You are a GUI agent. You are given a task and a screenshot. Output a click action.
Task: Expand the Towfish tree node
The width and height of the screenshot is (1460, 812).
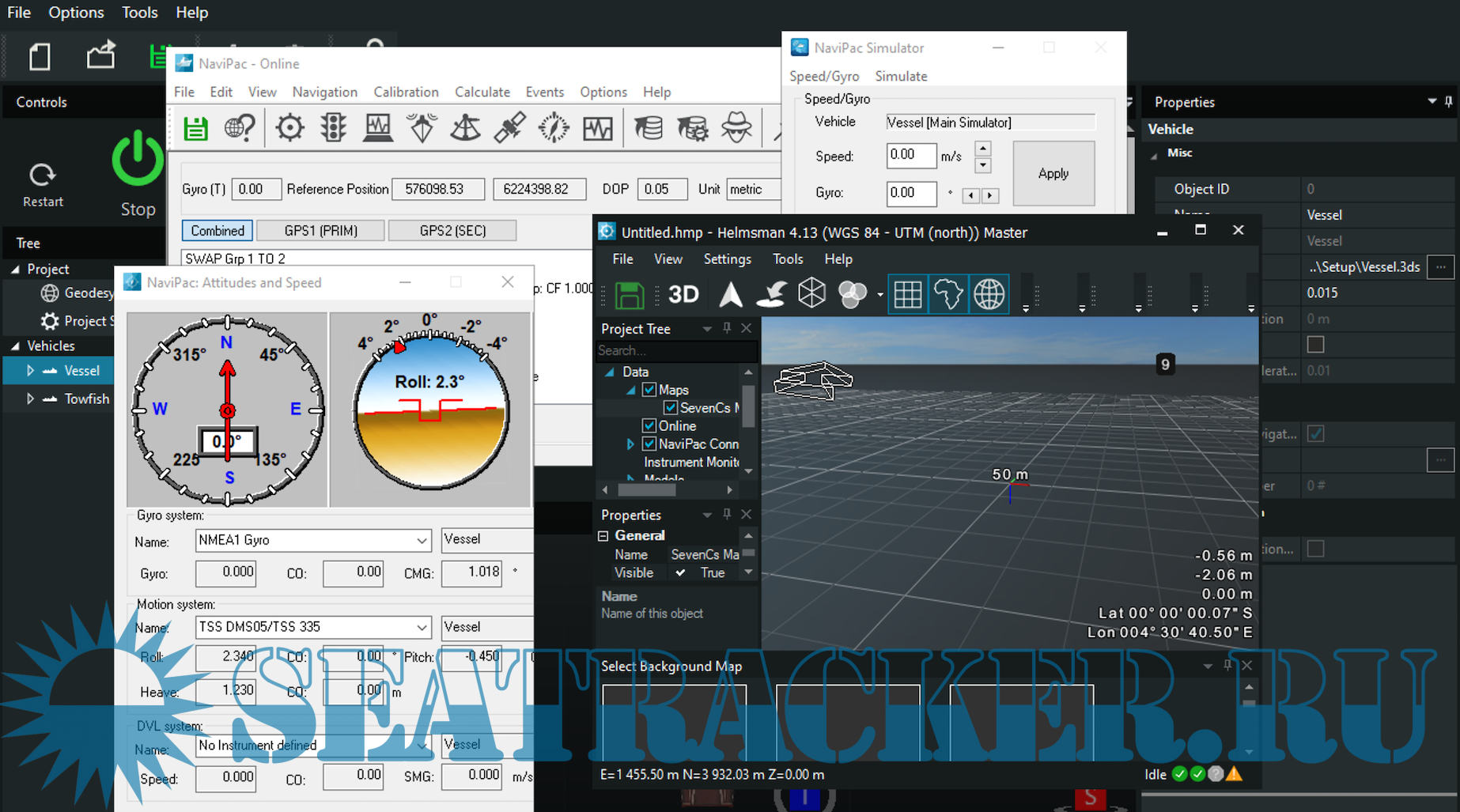click(30, 399)
